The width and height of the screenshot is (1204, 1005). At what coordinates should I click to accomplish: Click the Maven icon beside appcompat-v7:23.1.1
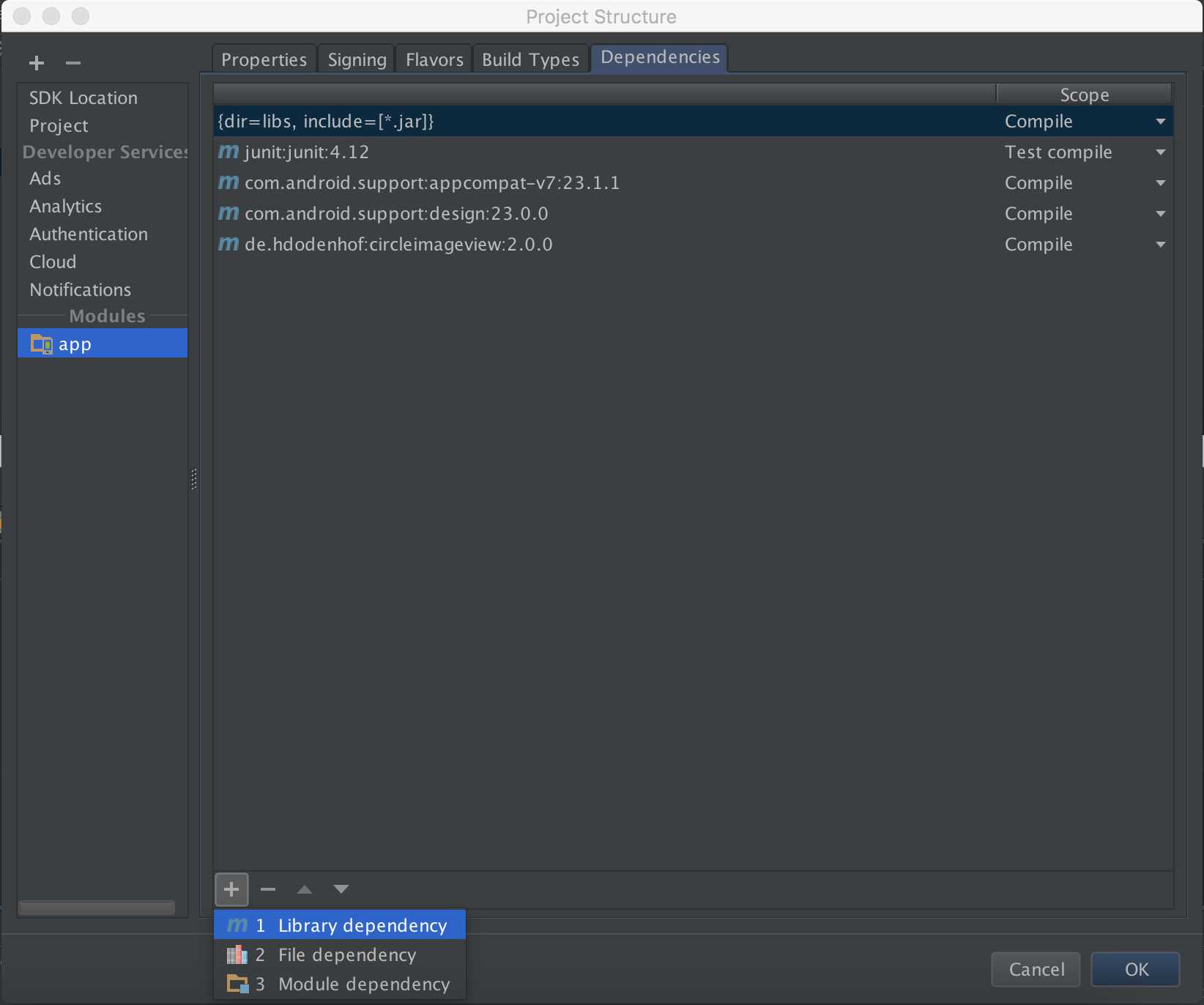(228, 182)
